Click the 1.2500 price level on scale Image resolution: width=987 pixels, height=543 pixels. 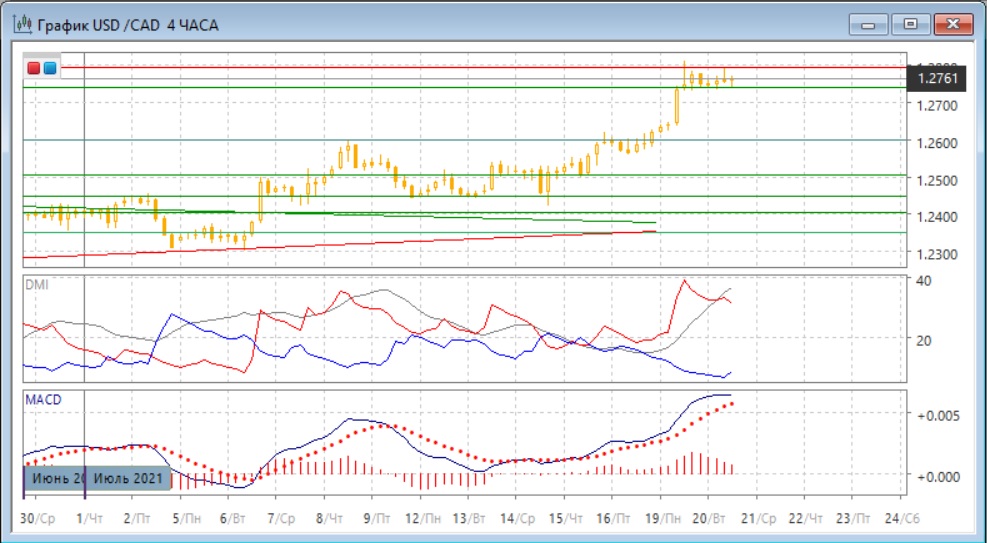tap(937, 180)
